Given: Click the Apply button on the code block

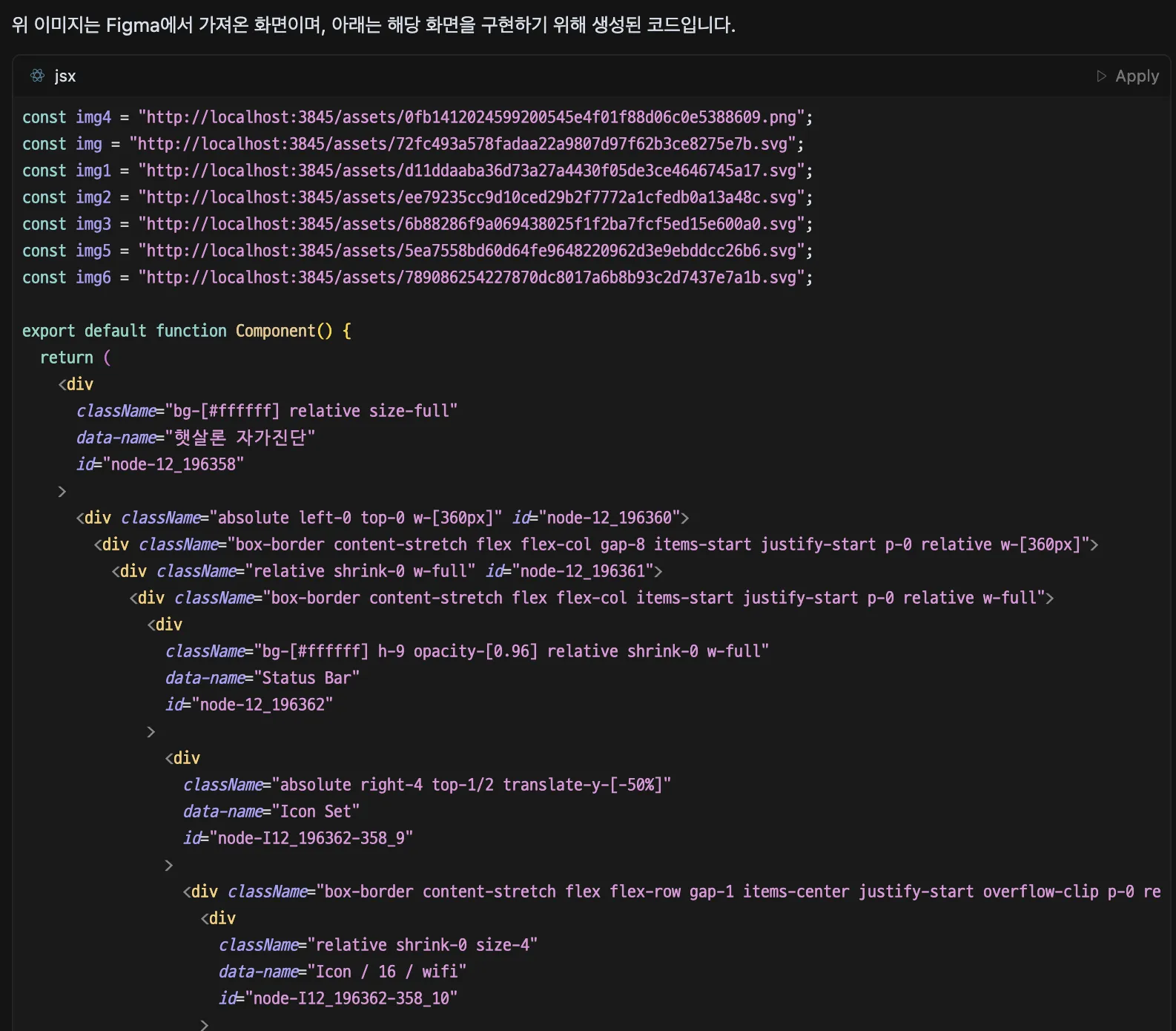Looking at the screenshot, I should pyautogui.click(x=1128, y=76).
